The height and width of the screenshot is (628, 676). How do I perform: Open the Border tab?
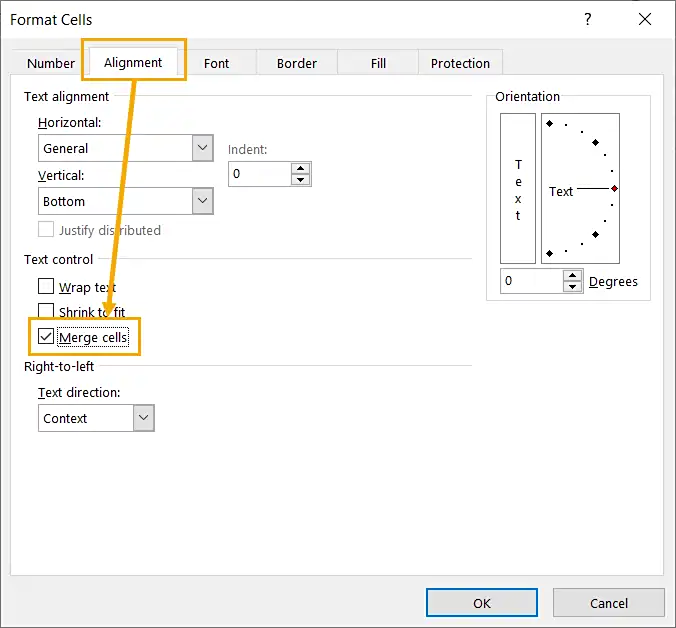[x=297, y=63]
